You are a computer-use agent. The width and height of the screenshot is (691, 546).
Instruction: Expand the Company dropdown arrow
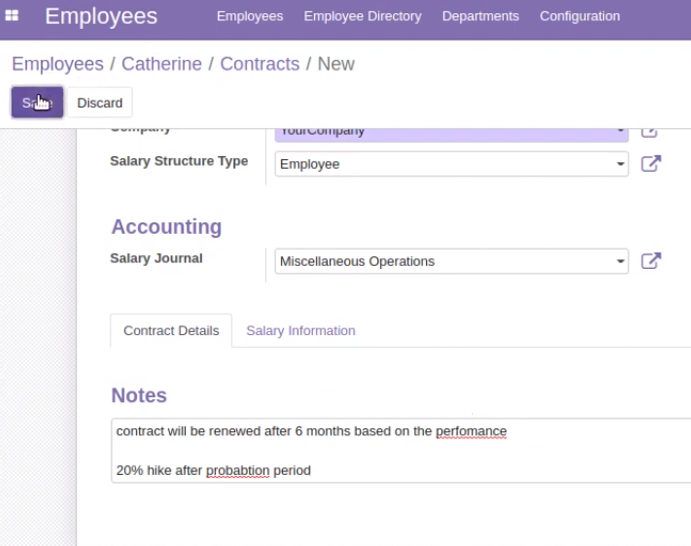(x=620, y=131)
